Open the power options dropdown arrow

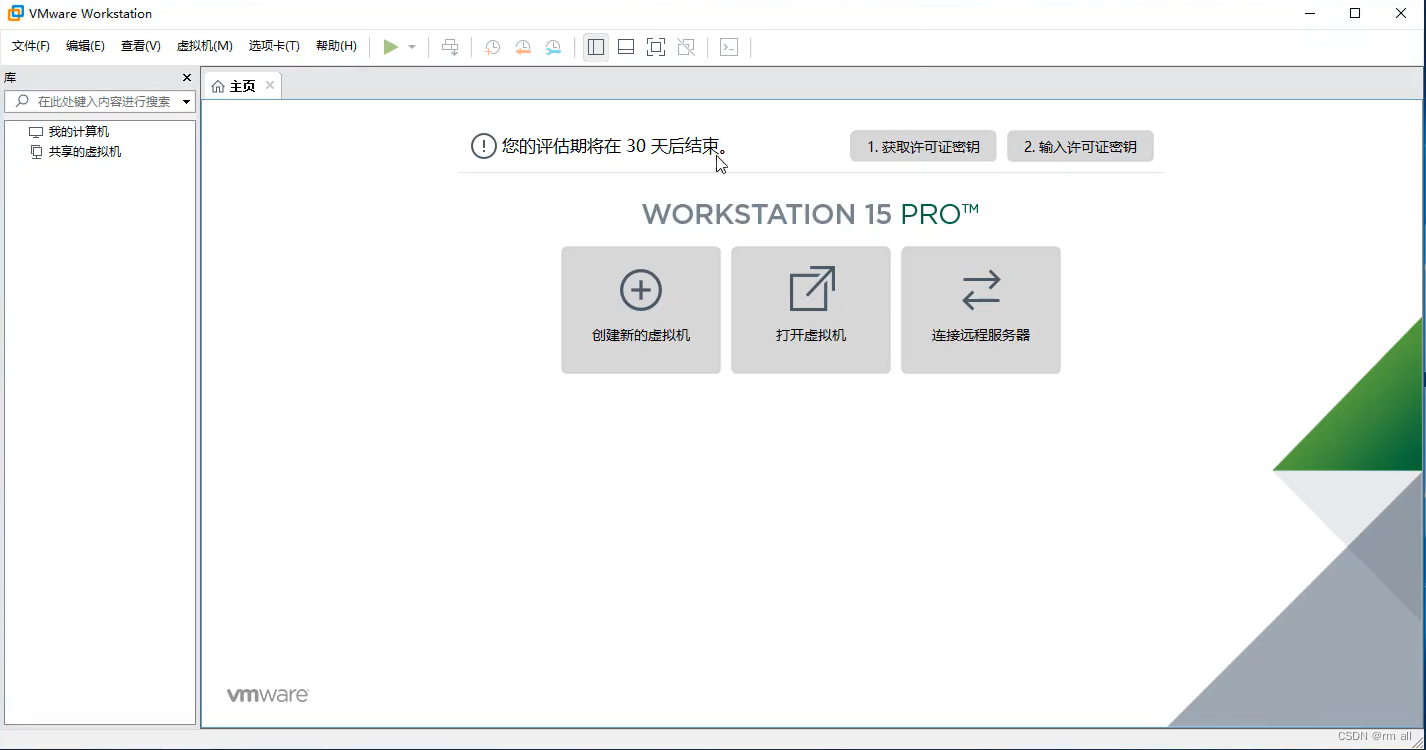412,47
